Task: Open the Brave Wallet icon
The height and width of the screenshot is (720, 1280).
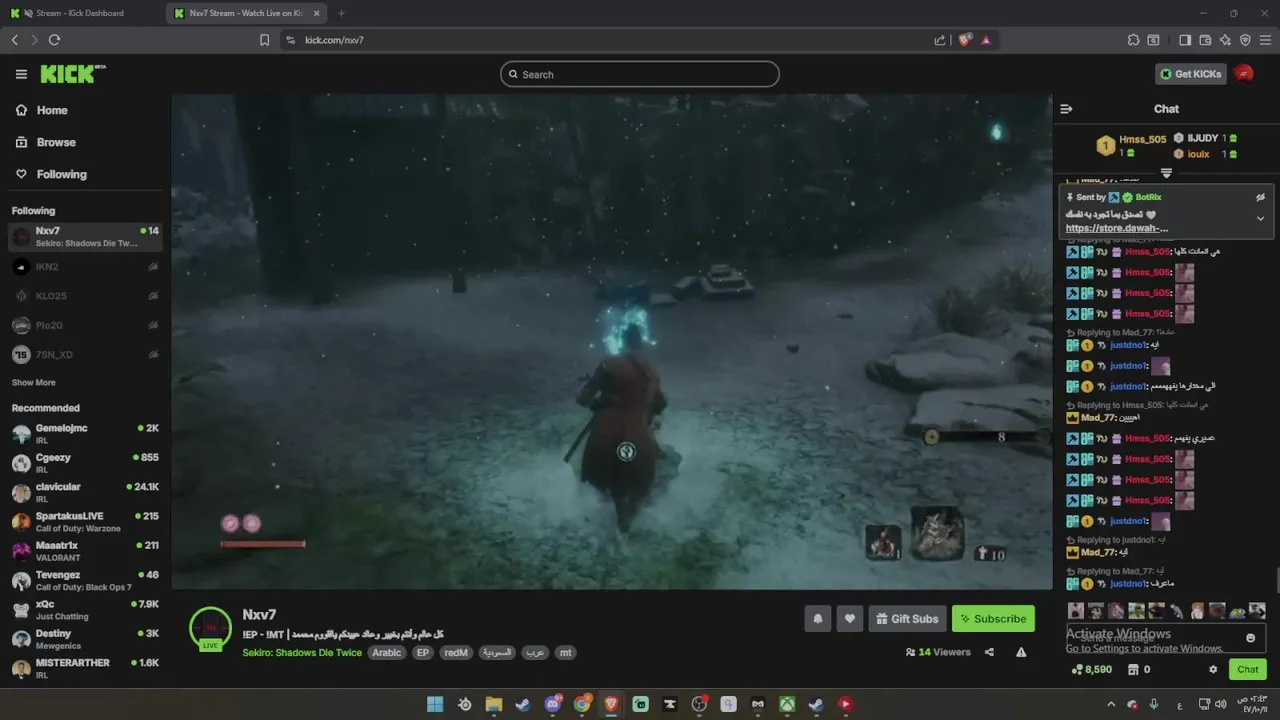Action: click(x=1205, y=40)
